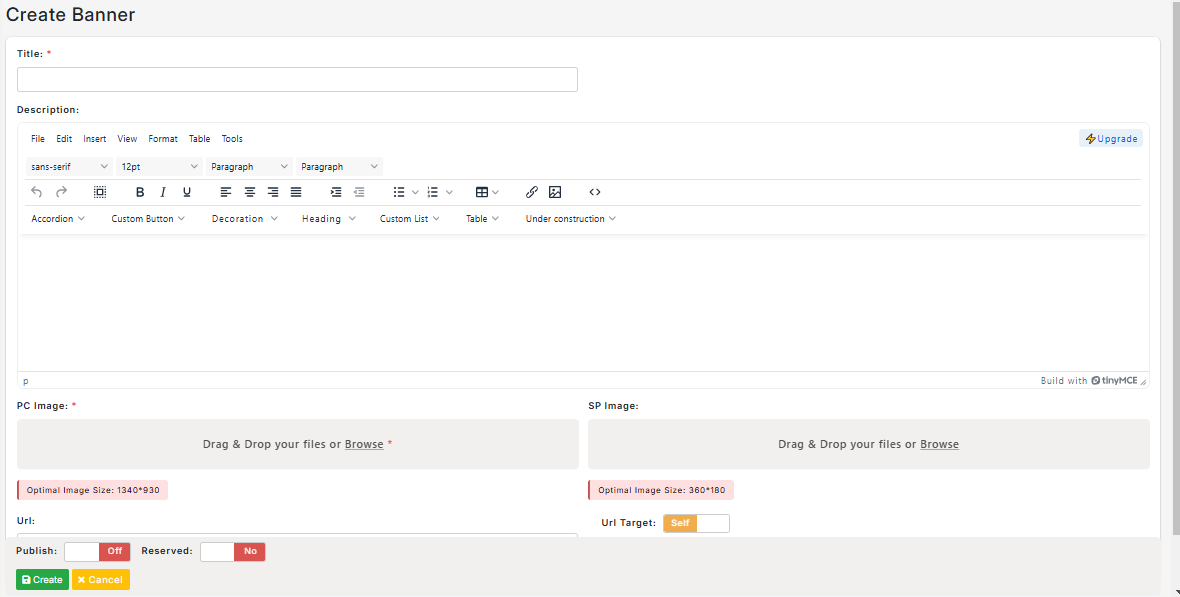This screenshot has height=597, width=1180.
Task: Open the 12pt font size dropdown
Action: tap(159, 166)
